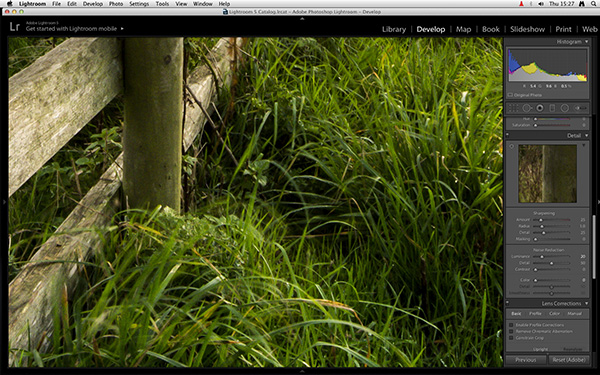Open the File menu
Screen dimensions: 600x375
pos(56,3)
